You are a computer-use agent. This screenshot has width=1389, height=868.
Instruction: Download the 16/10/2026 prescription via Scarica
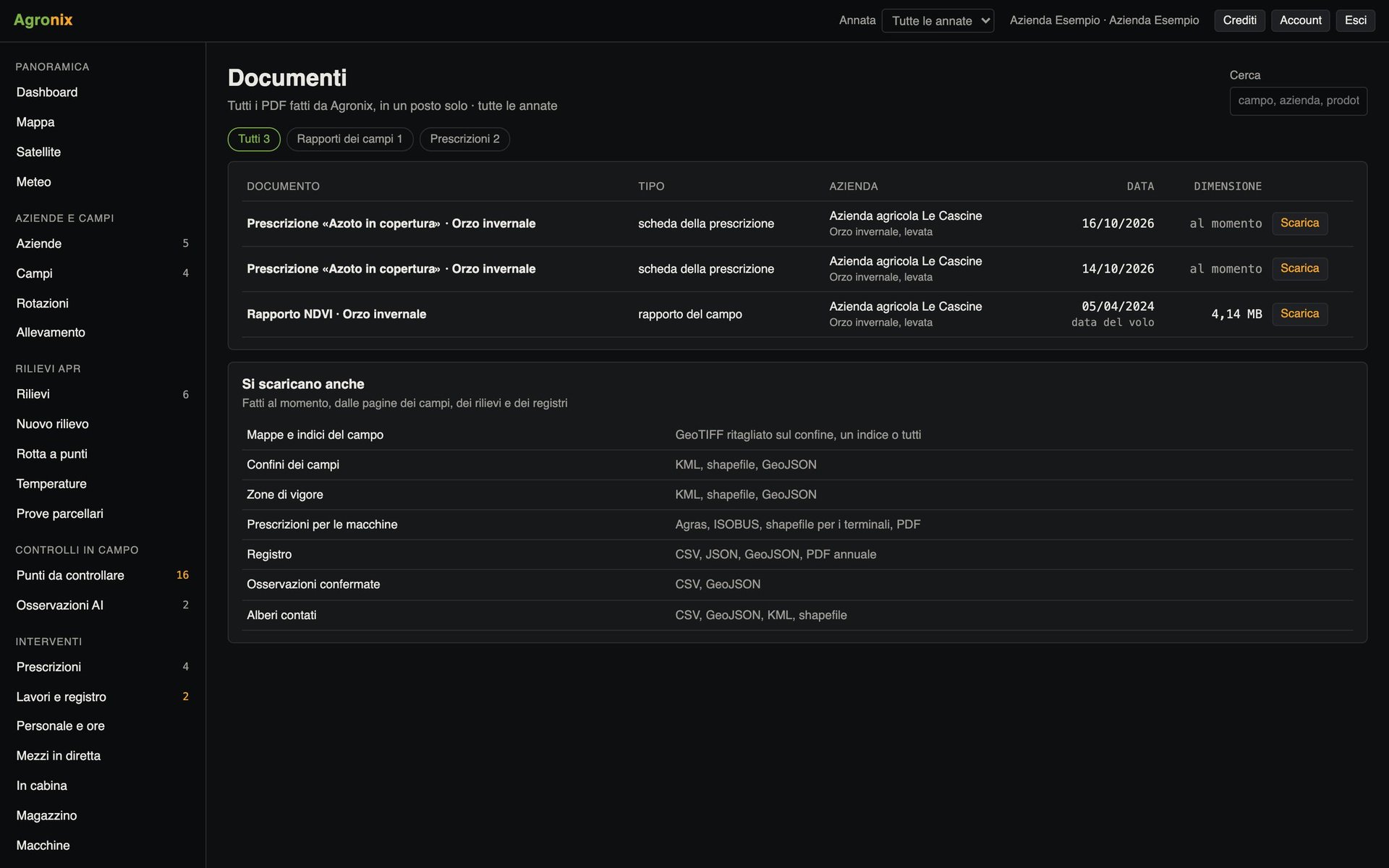[1299, 224]
